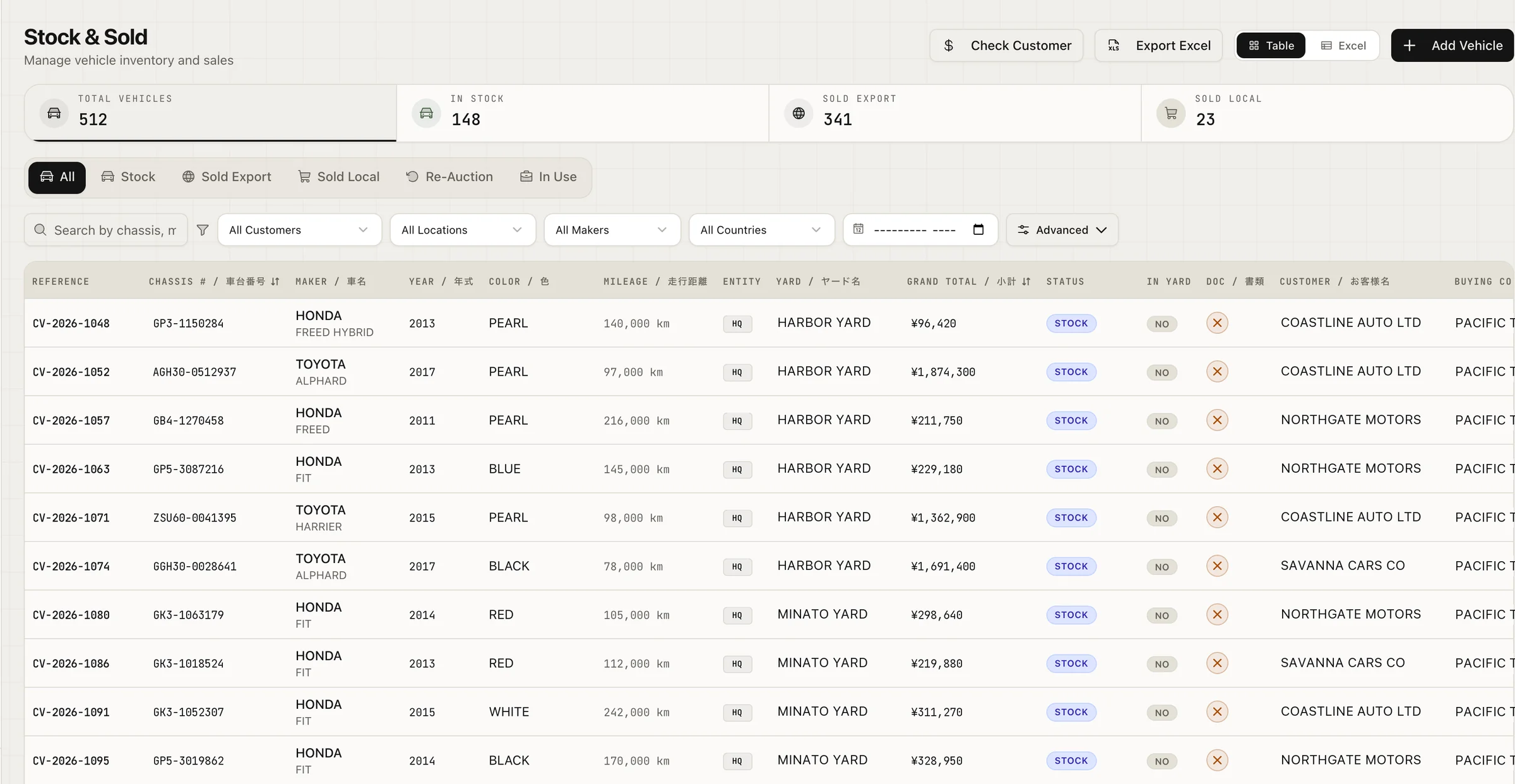Click the doc X icon for CV-2026-1048
This screenshot has height=784, width=1515.
click(1217, 323)
